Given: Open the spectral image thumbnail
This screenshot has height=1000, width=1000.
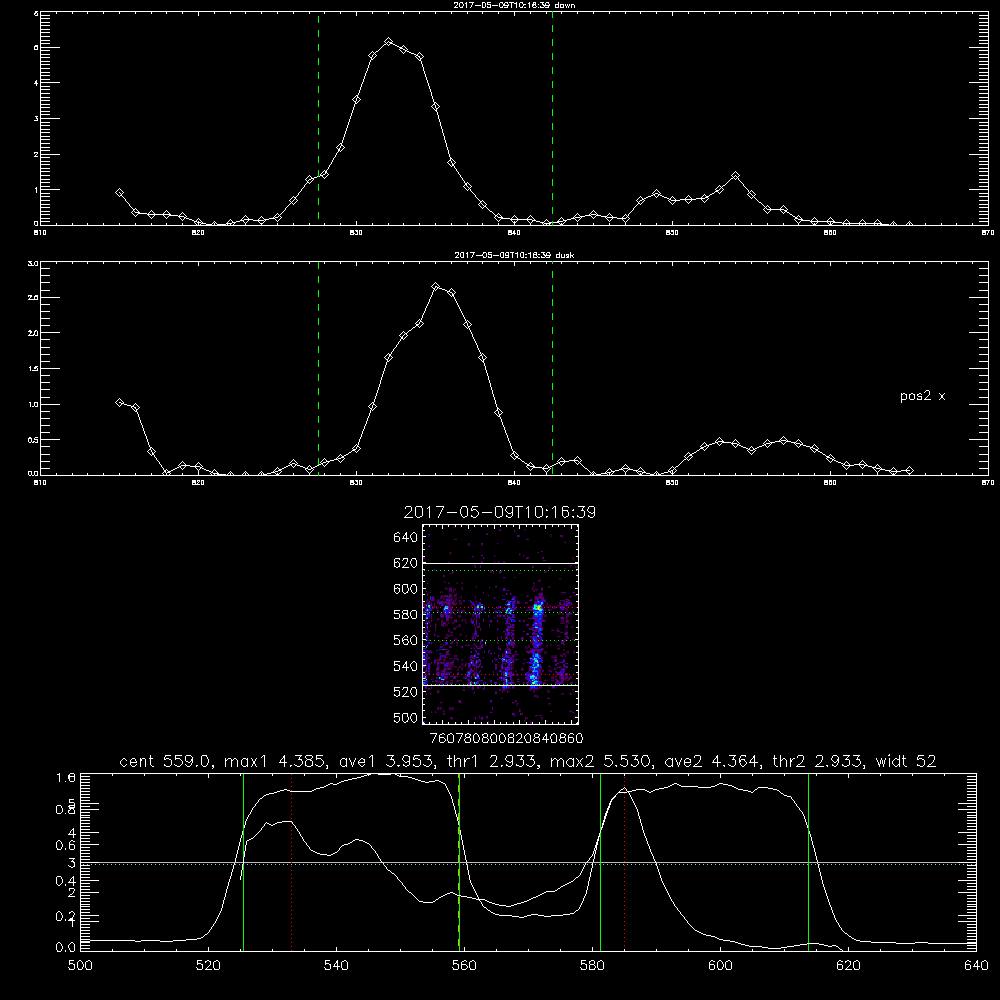Looking at the screenshot, I should pyautogui.click(x=500, y=624).
